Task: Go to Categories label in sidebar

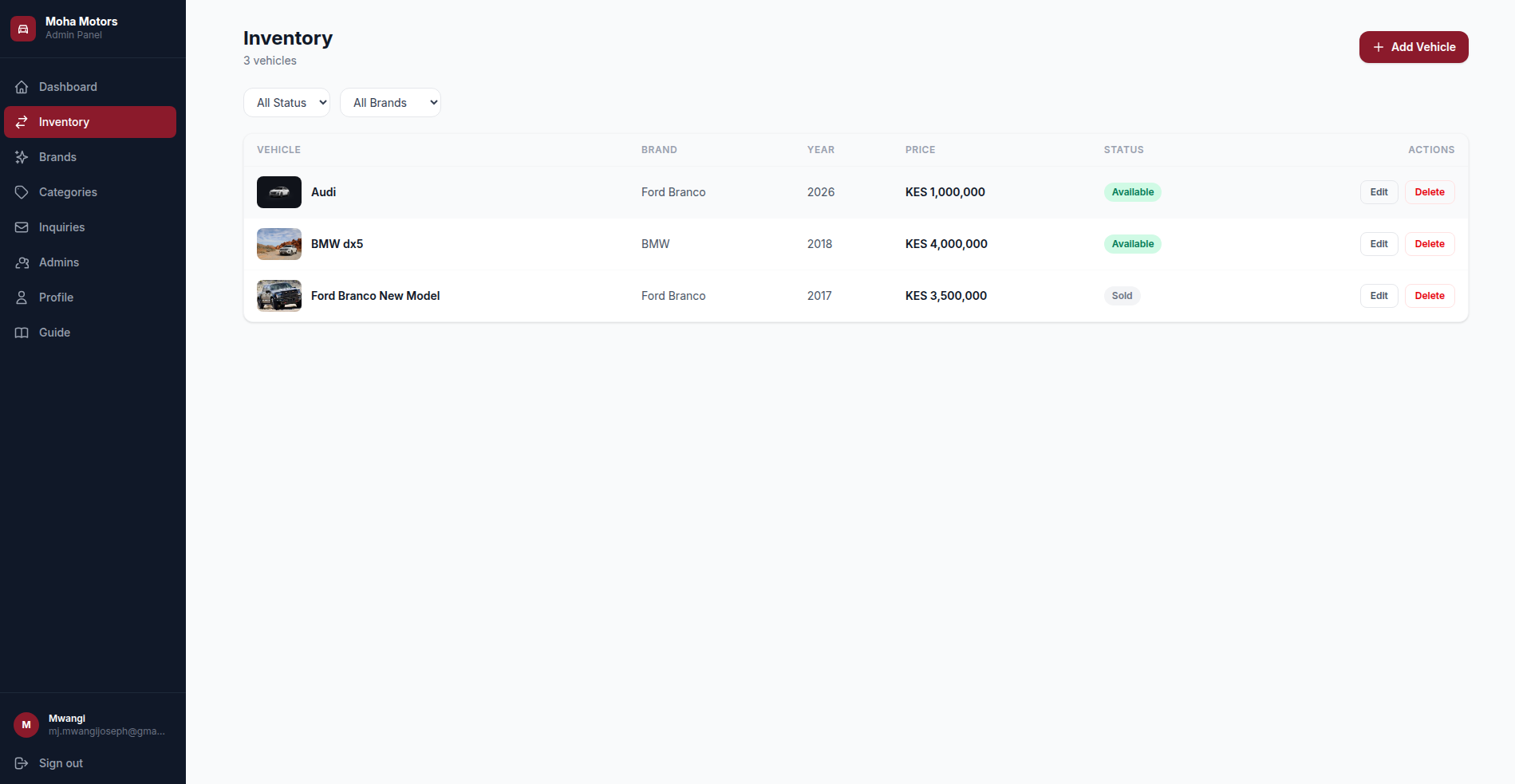Action: coord(68,192)
